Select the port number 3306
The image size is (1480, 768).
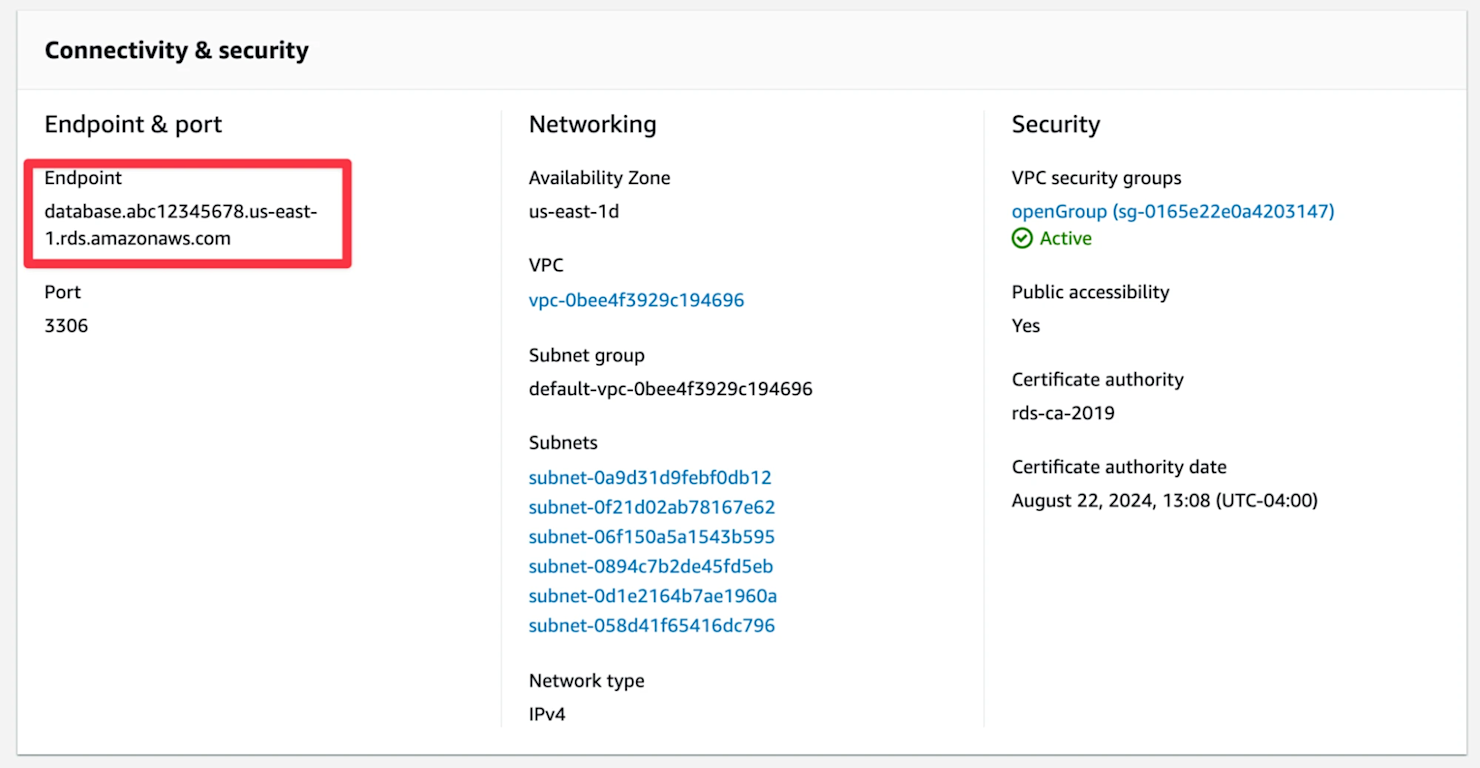66,325
